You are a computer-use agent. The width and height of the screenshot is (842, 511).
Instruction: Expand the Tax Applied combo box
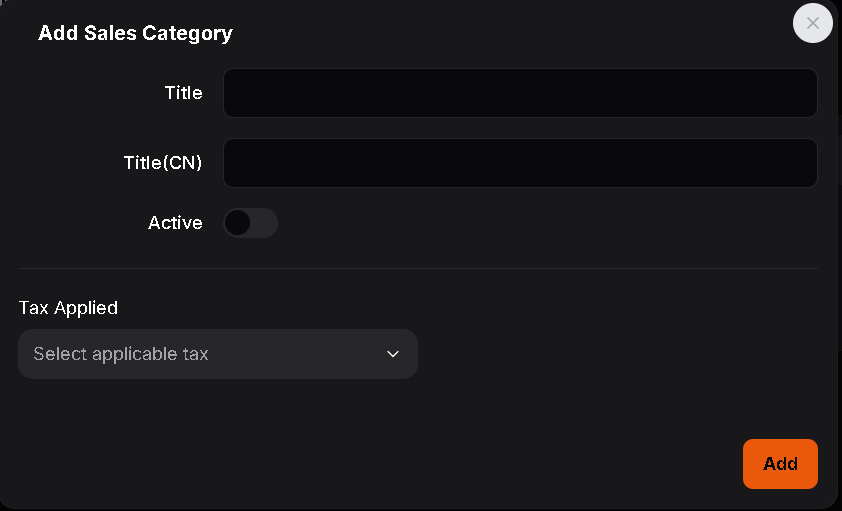point(217,354)
